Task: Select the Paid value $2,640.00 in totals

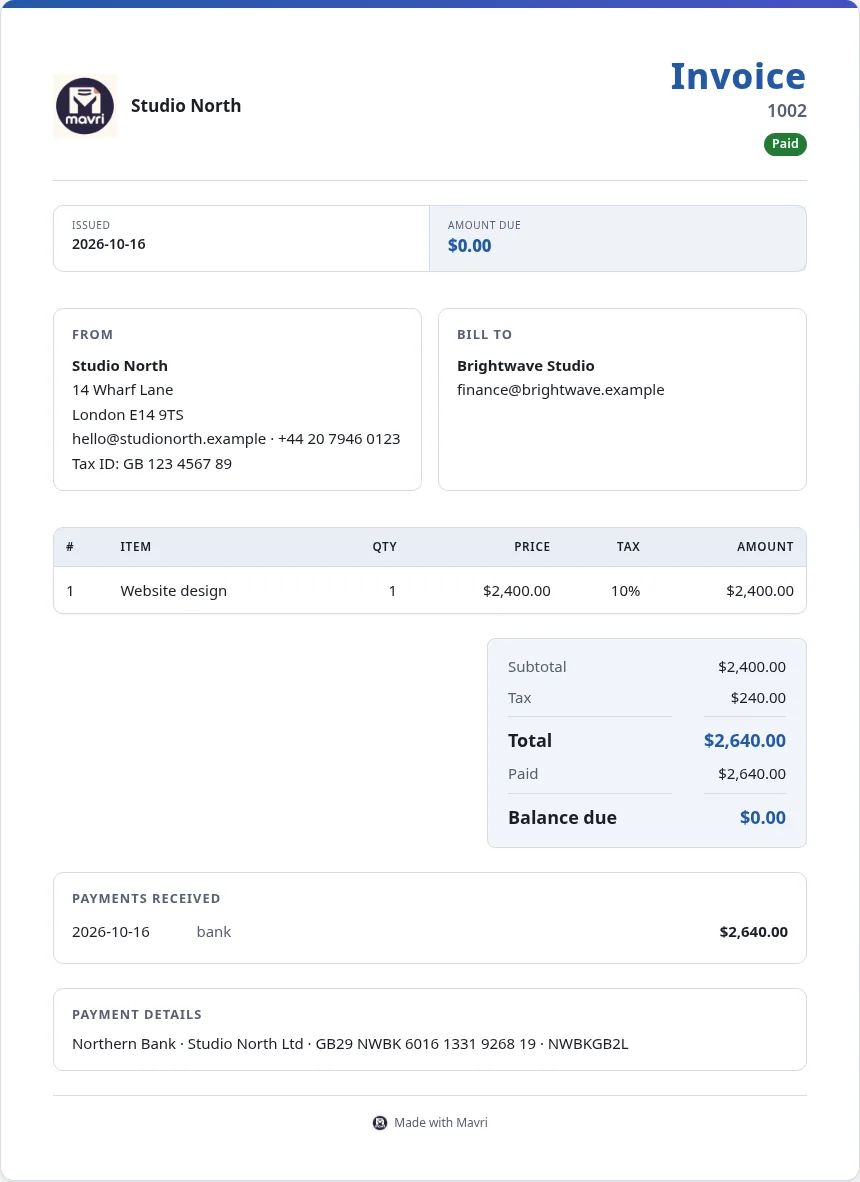Action: click(752, 774)
